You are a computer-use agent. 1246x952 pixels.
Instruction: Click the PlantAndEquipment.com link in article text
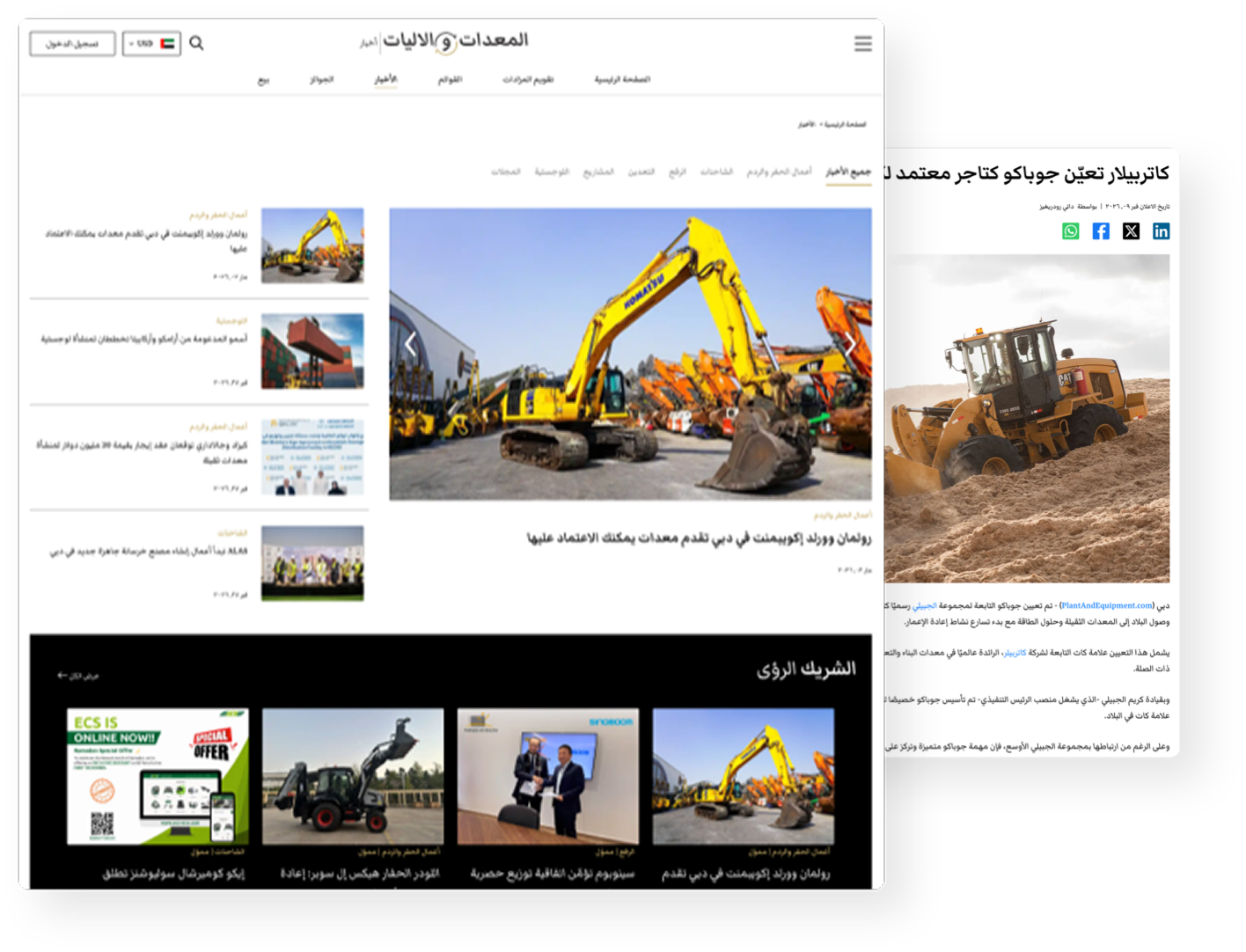pyautogui.click(x=1106, y=605)
